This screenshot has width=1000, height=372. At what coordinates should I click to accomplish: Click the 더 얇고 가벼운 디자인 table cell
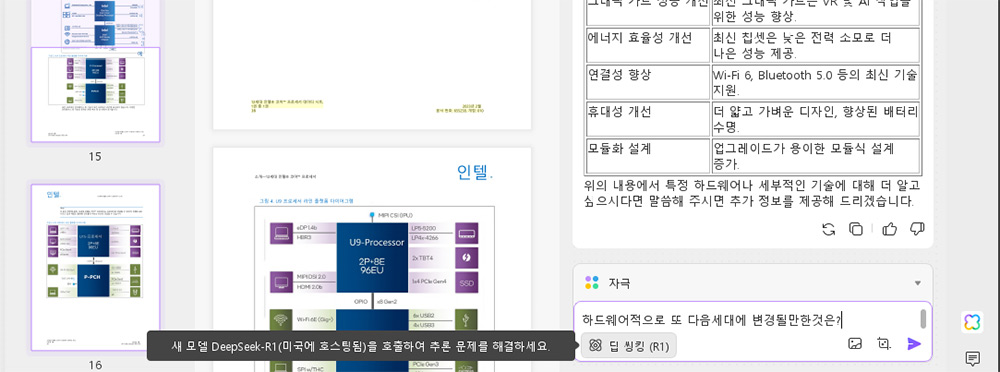pos(816,119)
